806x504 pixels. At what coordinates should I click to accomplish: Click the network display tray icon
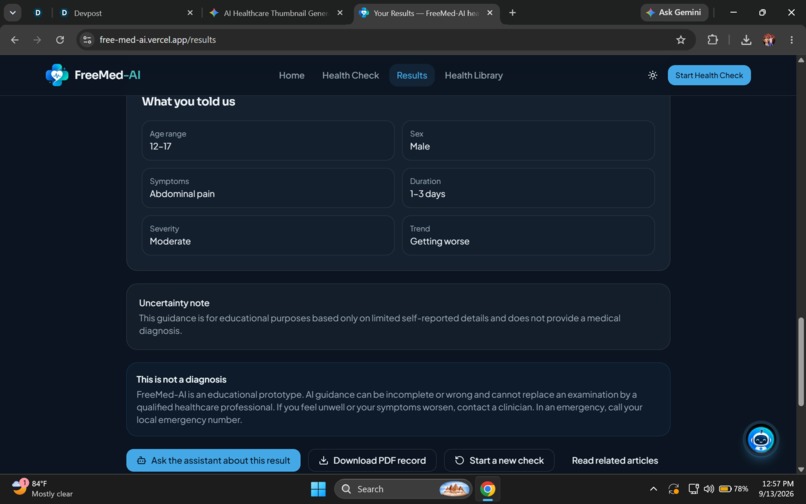(x=693, y=489)
